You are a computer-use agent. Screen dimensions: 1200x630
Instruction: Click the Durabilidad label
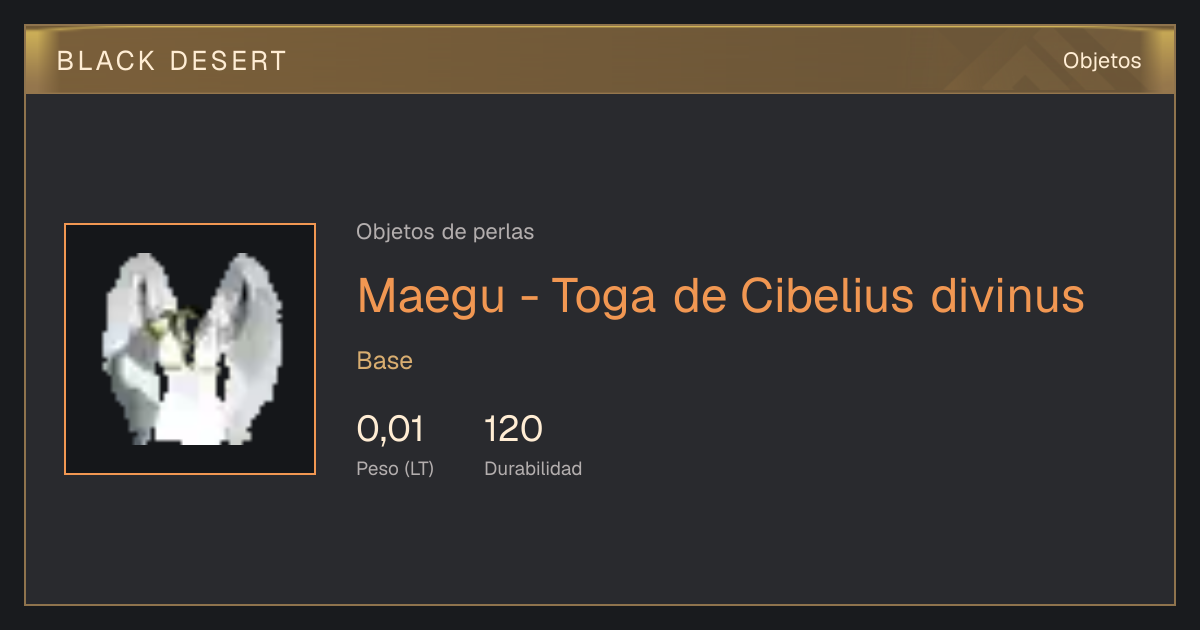533,468
